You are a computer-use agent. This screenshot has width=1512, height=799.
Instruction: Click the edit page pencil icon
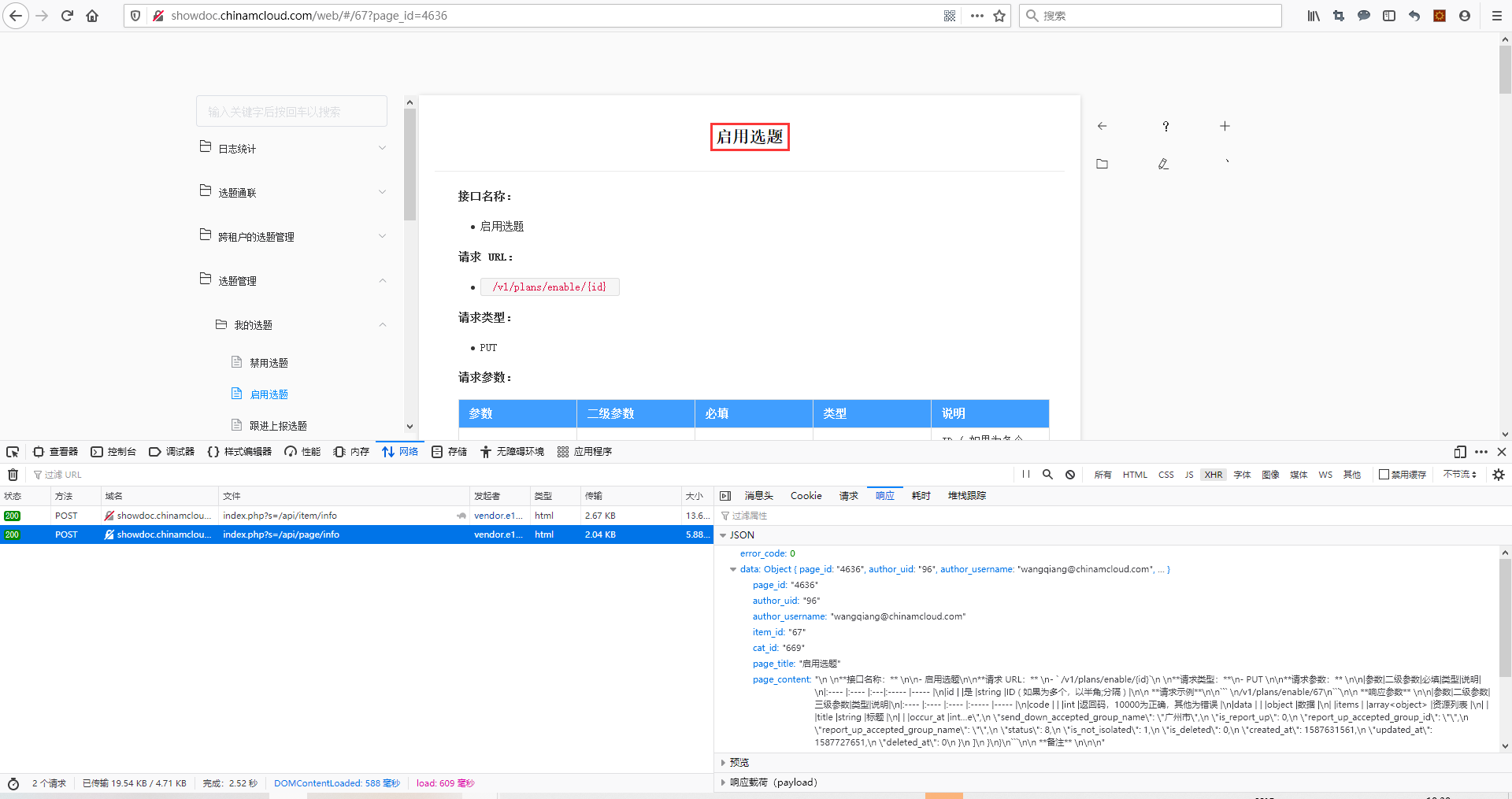pos(1163,164)
